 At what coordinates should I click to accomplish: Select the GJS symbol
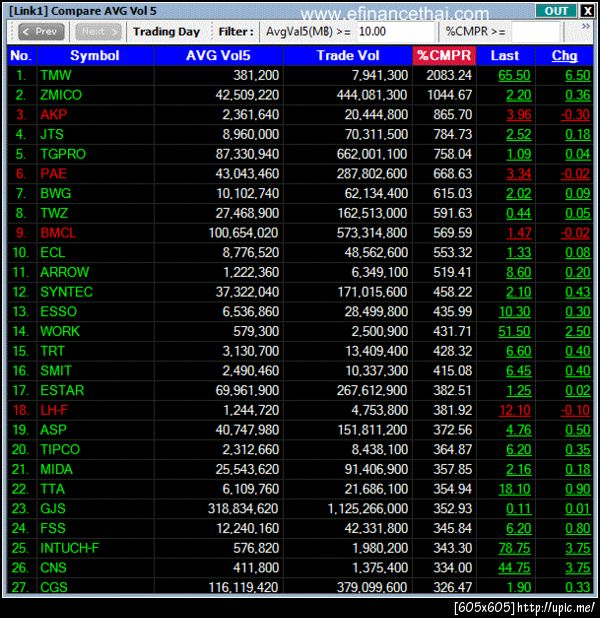coord(53,509)
